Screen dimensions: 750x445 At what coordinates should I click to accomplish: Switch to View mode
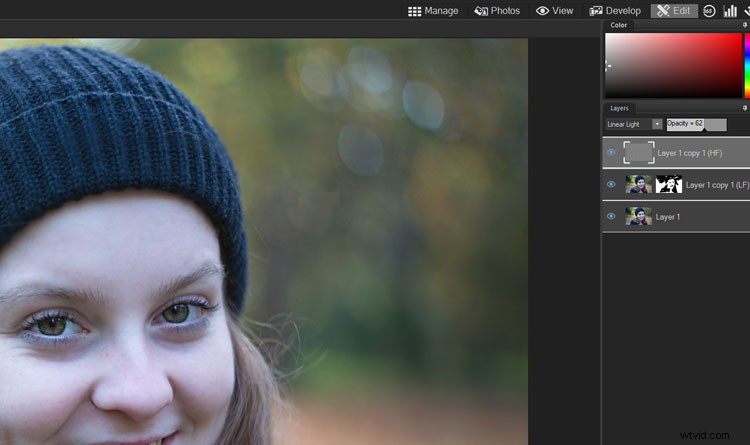(554, 11)
